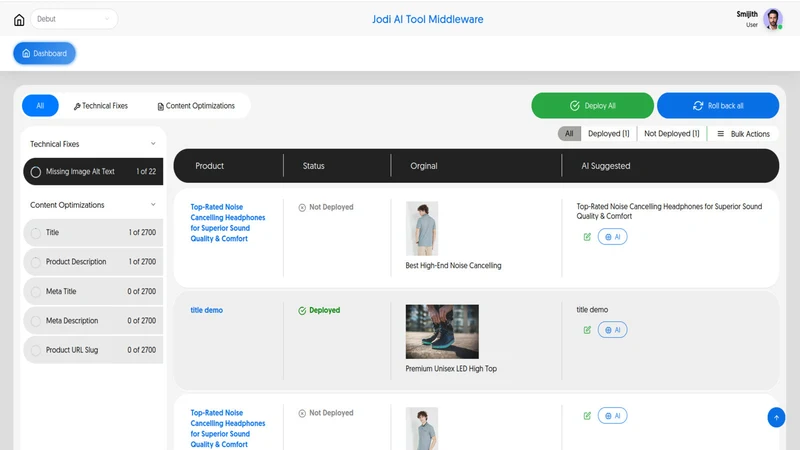Open Bulk Actions menu

(x=743, y=134)
